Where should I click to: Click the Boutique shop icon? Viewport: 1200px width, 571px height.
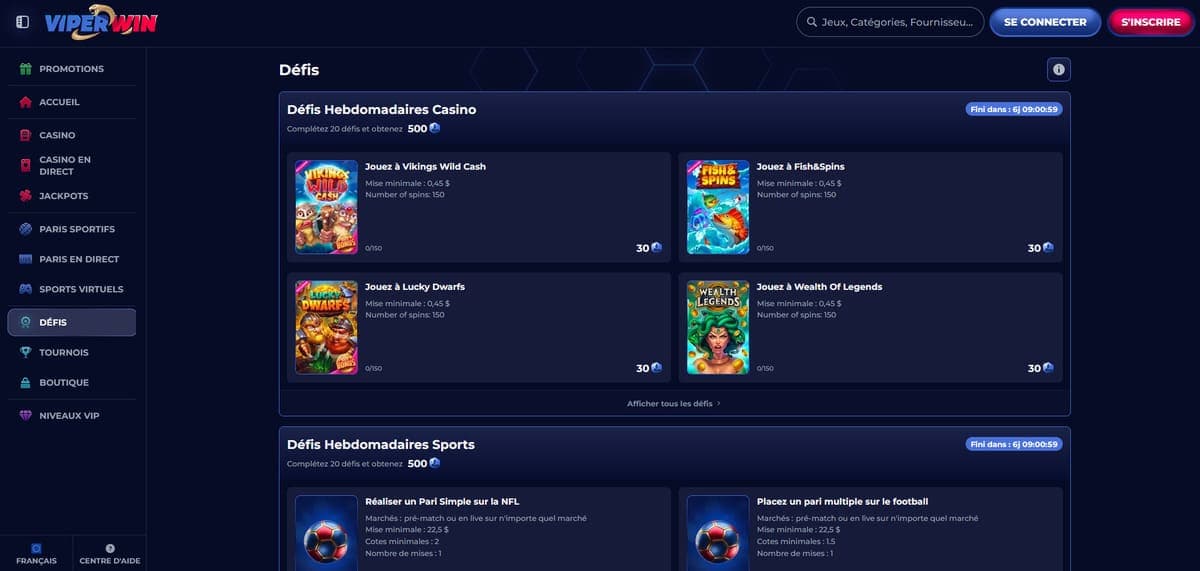(26, 382)
